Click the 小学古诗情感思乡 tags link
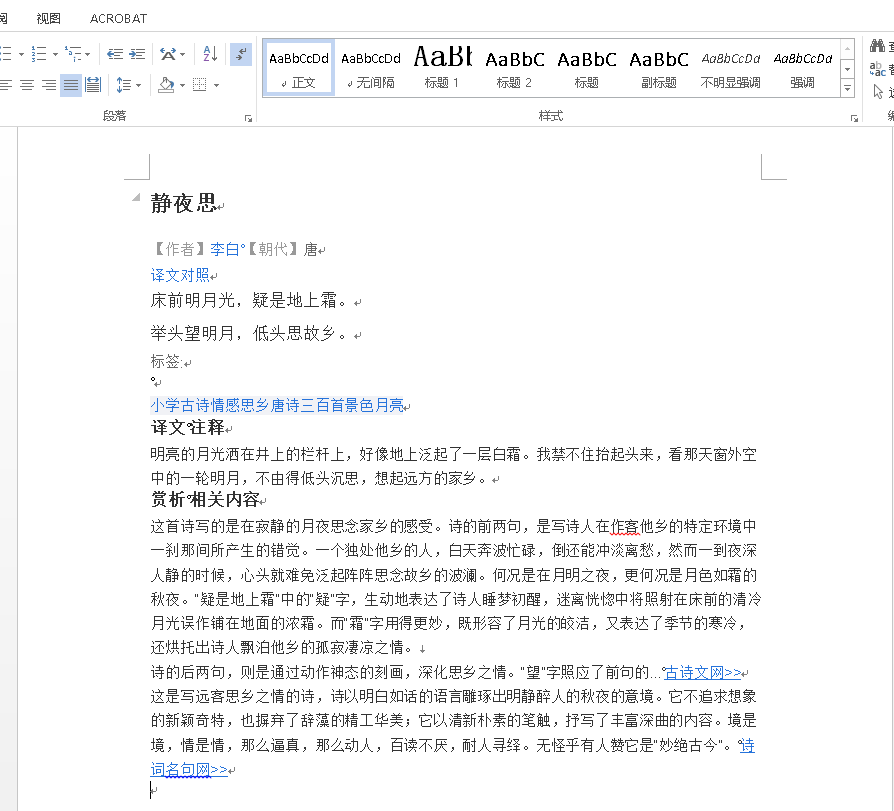This screenshot has width=894, height=811. (277, 406)
